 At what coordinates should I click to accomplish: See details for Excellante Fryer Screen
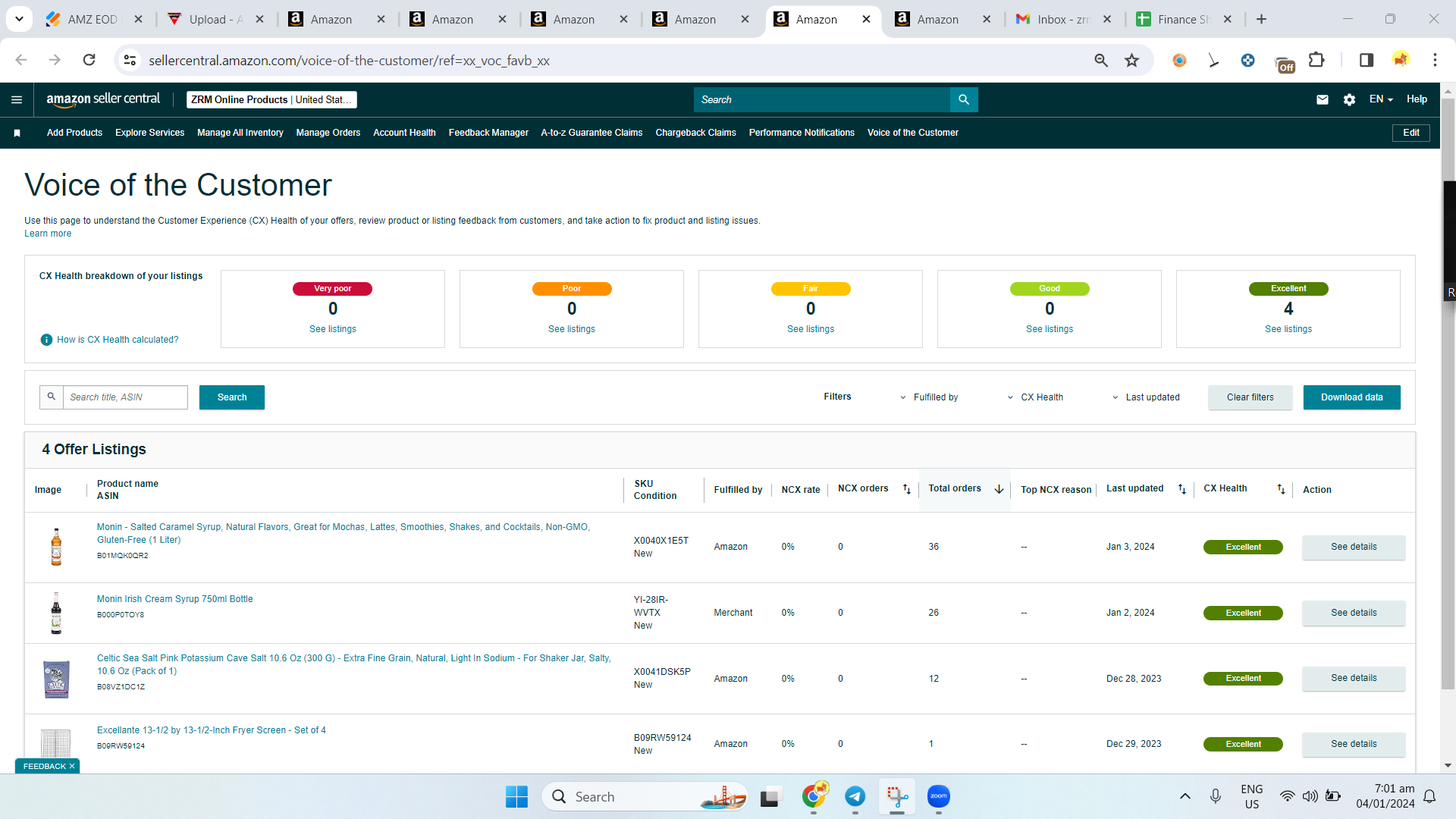[x=1354, y=744]
